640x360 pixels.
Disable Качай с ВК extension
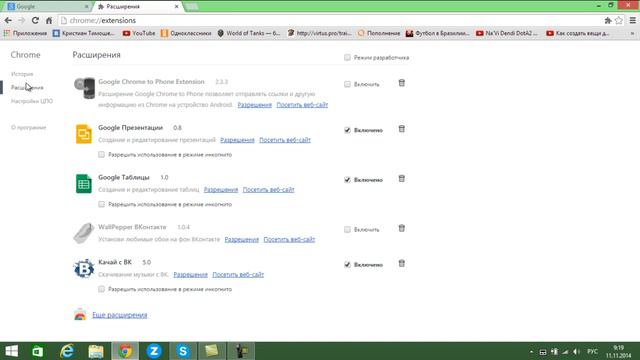pos(347,264)
